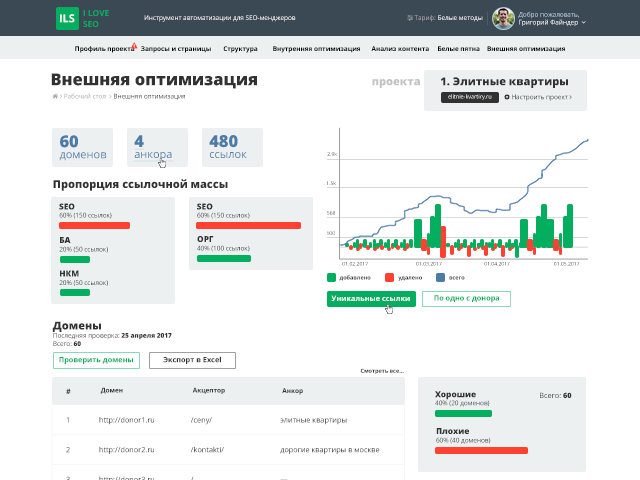Image resolution: width=640 pixels, height=480 pixels.
Task: Select По одно с донора chart mode
Action: click(466, 299)
